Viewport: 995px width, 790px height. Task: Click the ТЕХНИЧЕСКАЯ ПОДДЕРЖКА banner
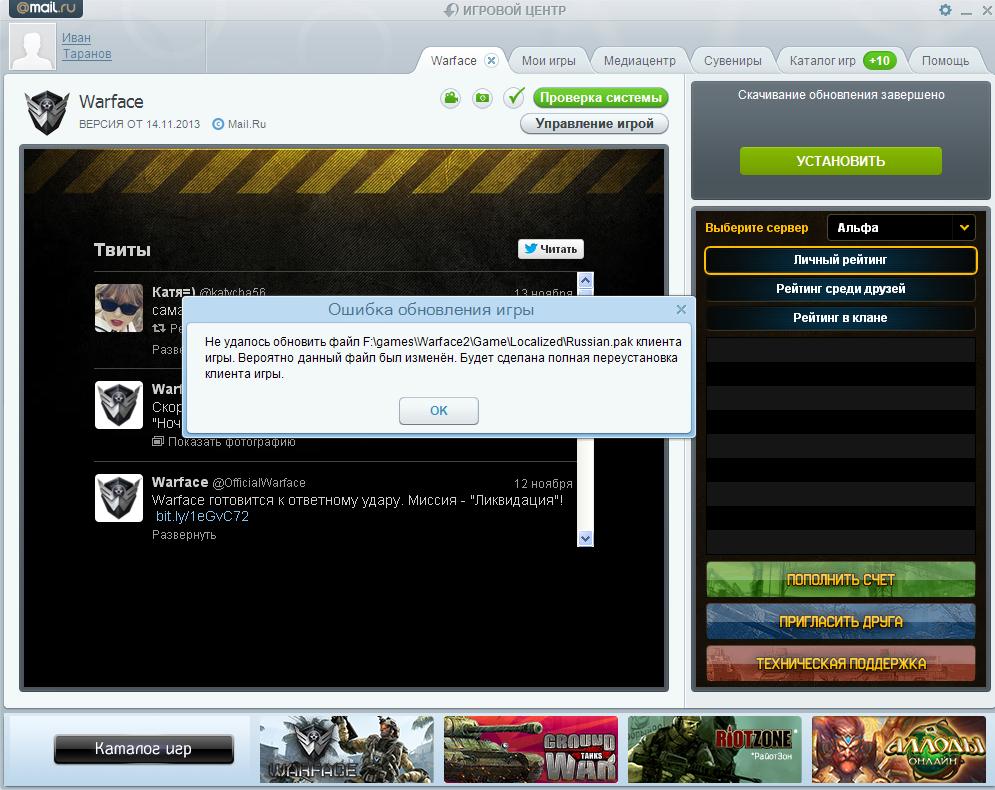[x=840, y=663]
